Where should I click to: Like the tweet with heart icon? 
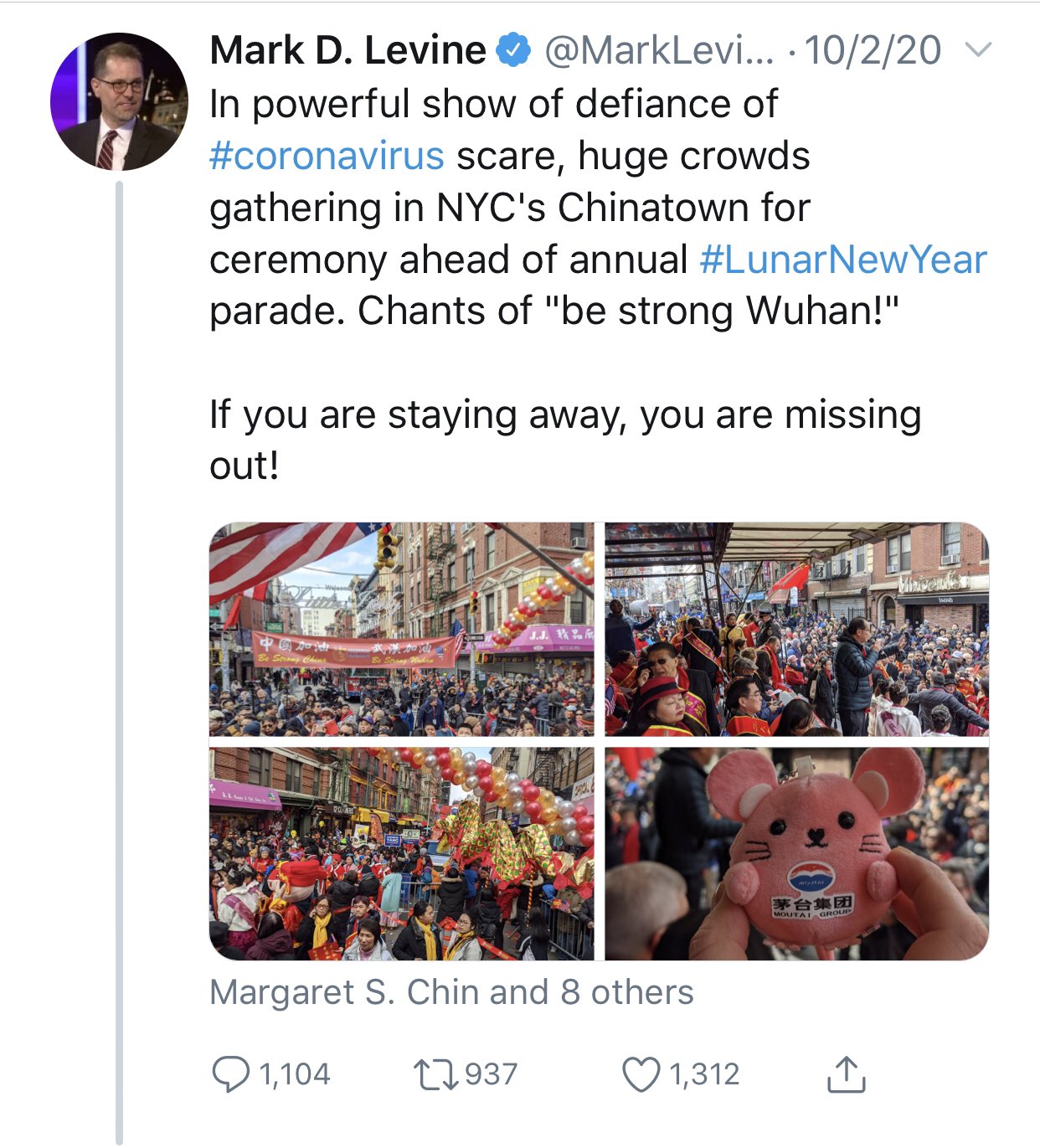click(x=641, y=1074)
